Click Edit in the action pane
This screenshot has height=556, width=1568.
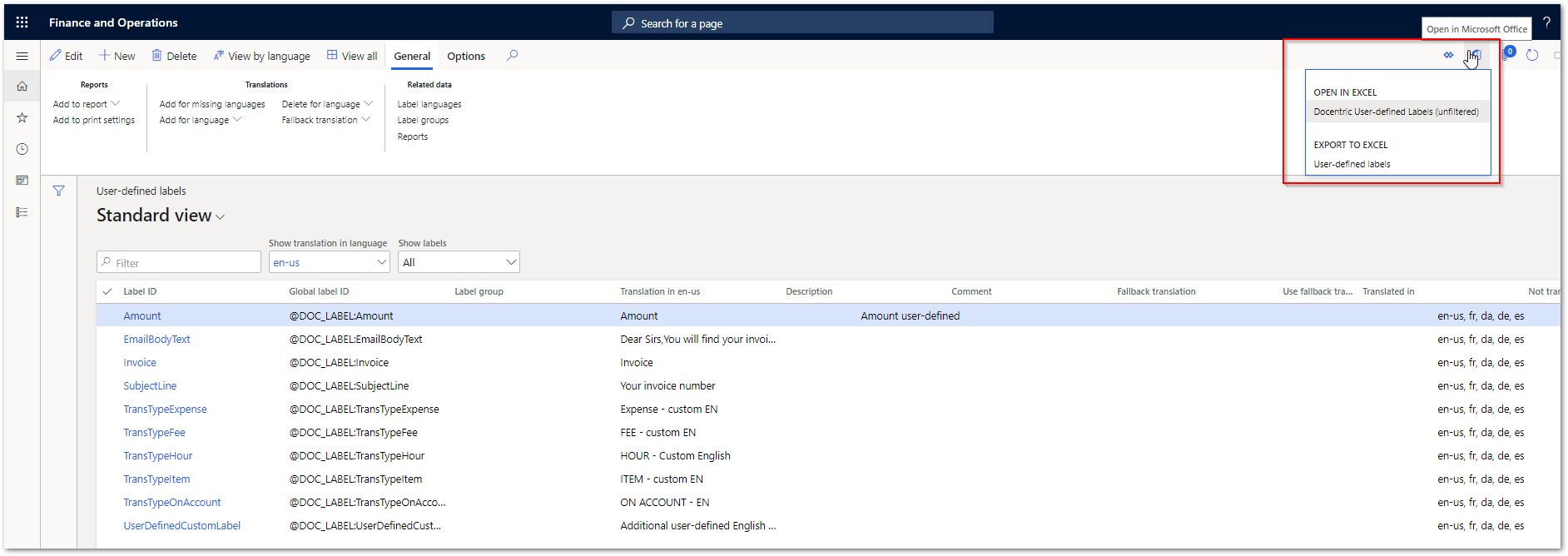[x=66, y=56]
